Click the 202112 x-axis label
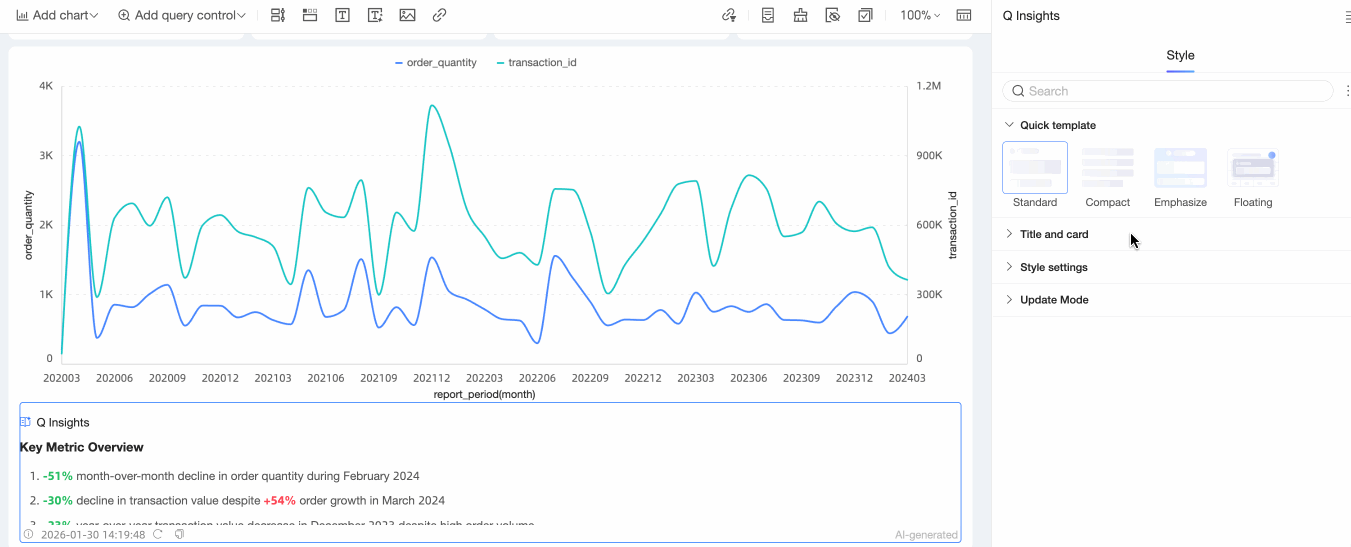1351x547 pixels. [432, 378]
